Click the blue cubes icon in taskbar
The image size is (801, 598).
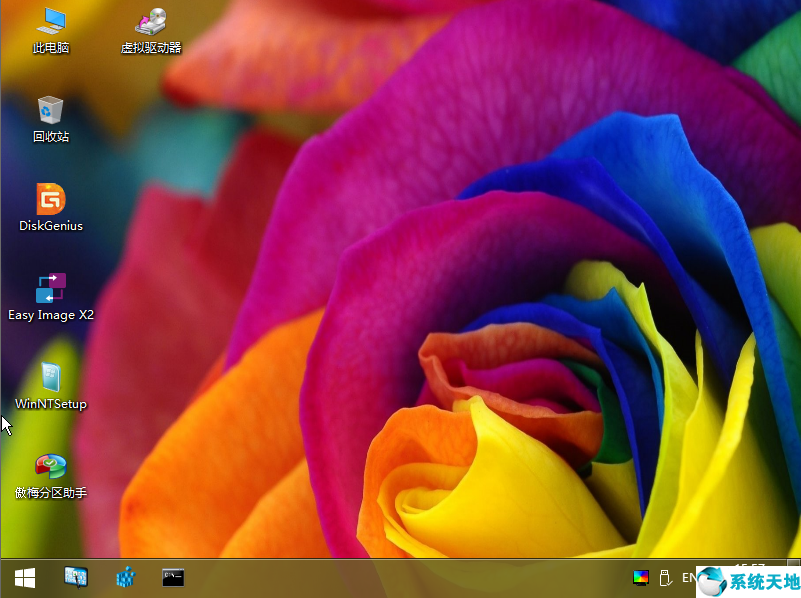coord(125,577)
